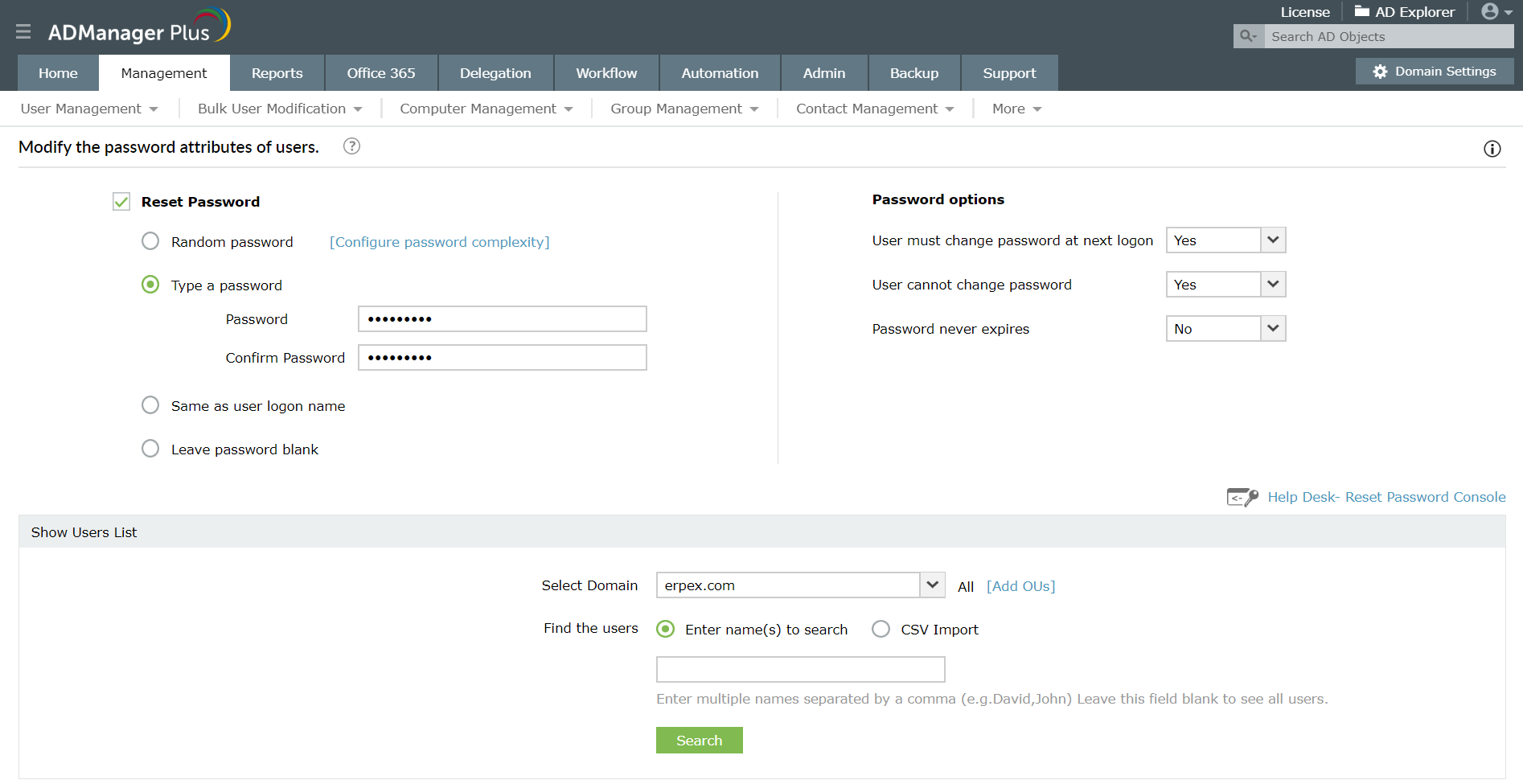Open the Support tab

[x=1009, y=73]
